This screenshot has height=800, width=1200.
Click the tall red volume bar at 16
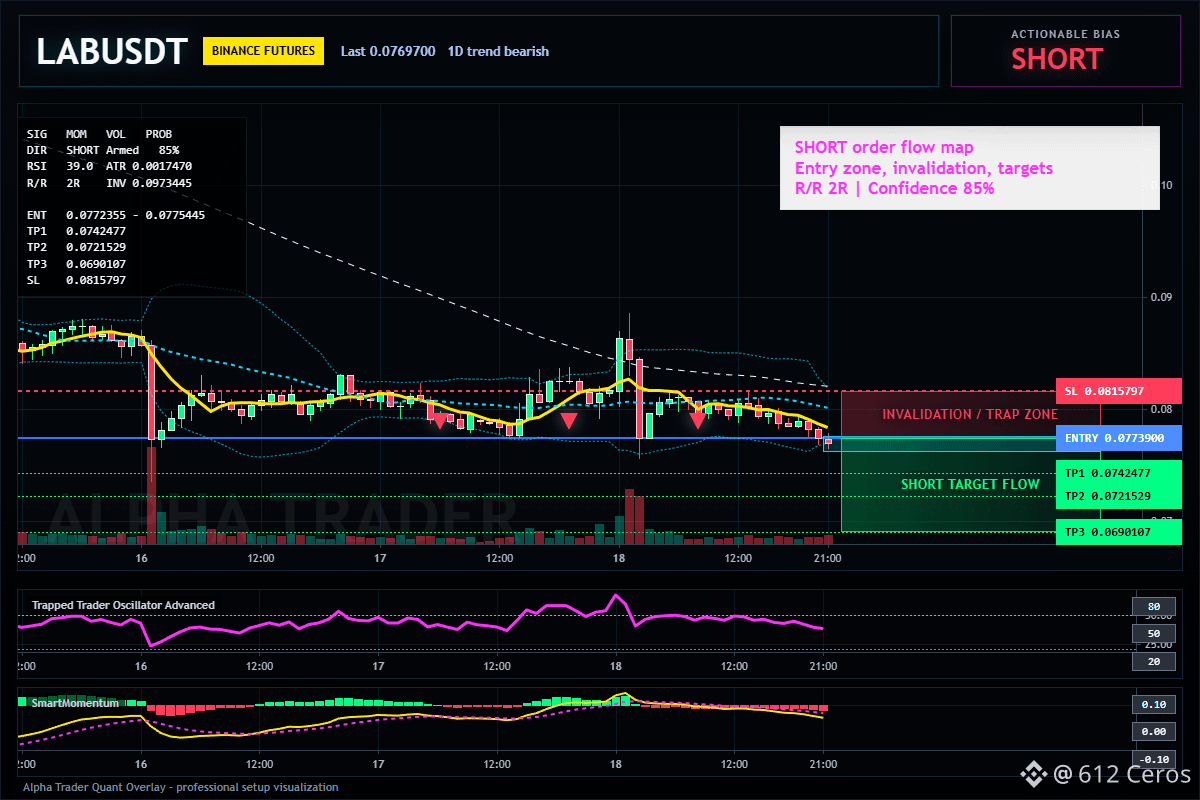click(152, 494)
